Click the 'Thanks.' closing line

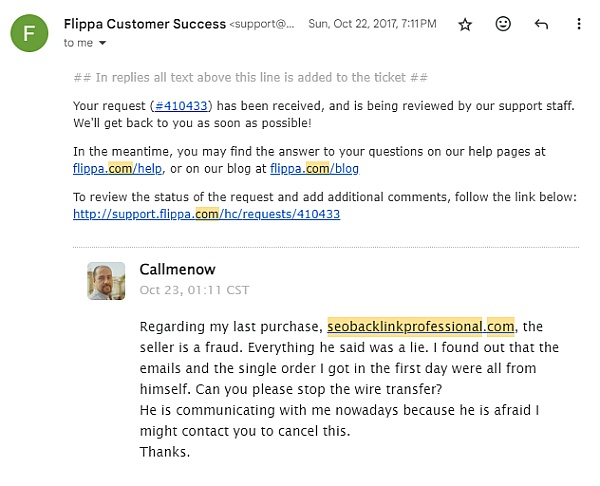pos(165,452)
